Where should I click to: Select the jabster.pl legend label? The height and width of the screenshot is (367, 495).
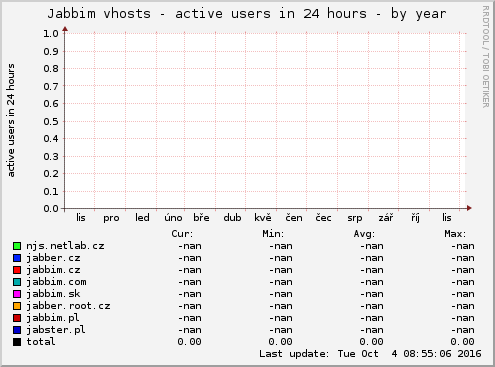pos(56,330)
